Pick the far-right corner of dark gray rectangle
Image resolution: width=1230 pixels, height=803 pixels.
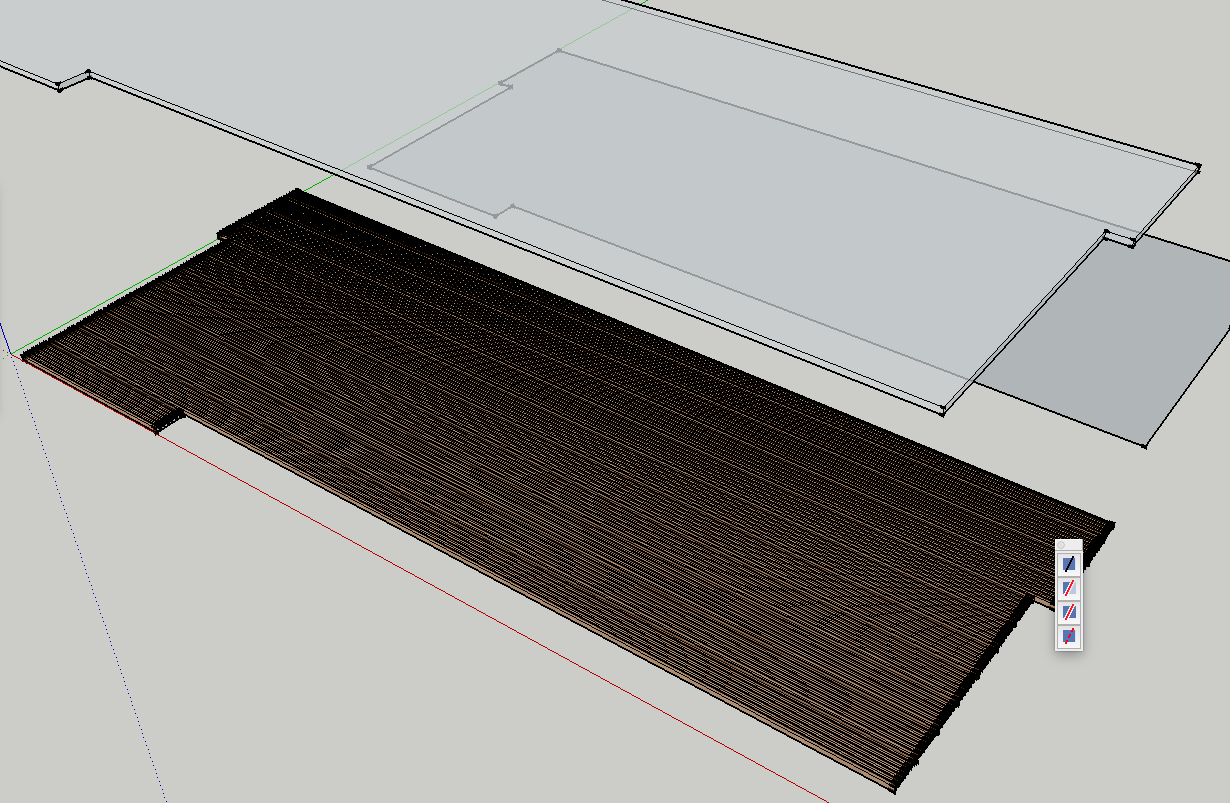coord(1145,446)
